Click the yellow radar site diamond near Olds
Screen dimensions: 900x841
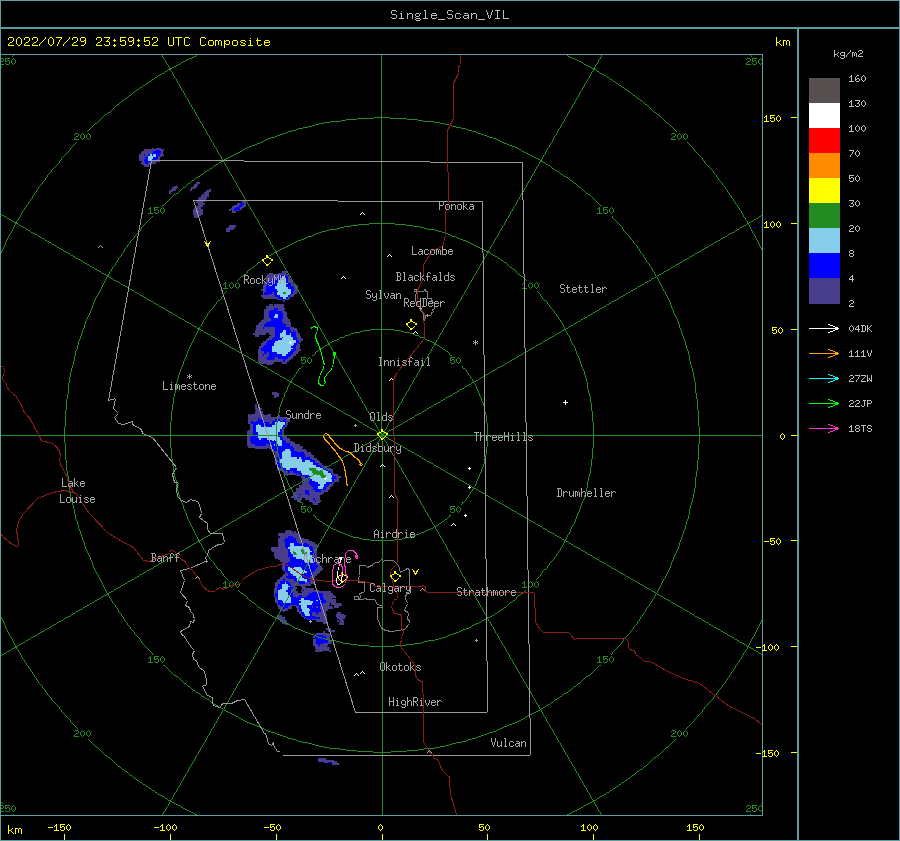(x=382, y=435)
